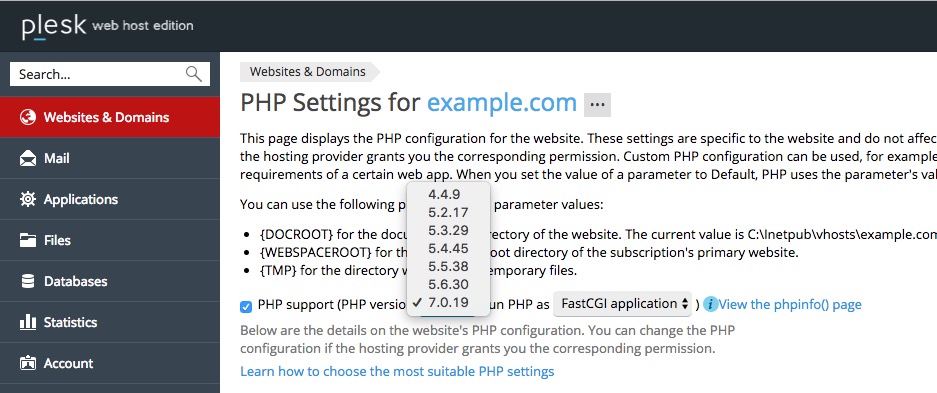Click the search magnifier icon
937x393 pixels.
[x=194, y=74]
